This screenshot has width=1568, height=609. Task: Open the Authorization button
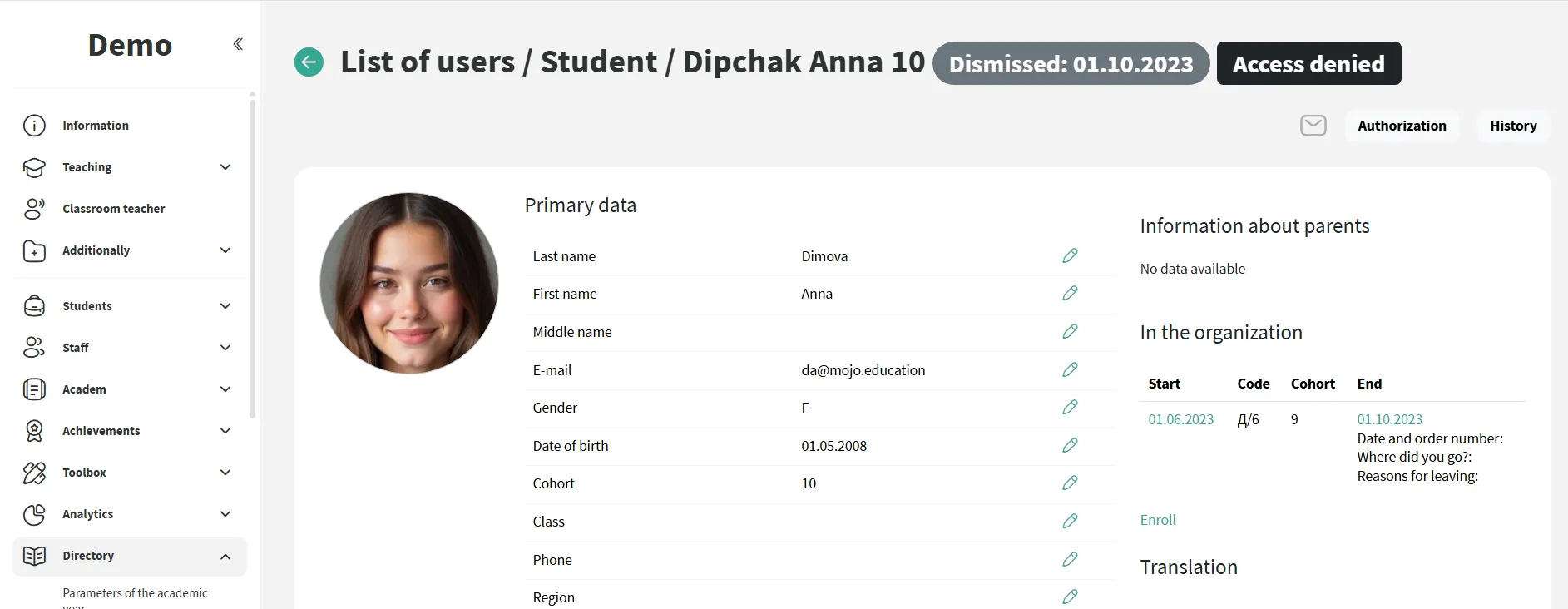[x=1402, y=126]
